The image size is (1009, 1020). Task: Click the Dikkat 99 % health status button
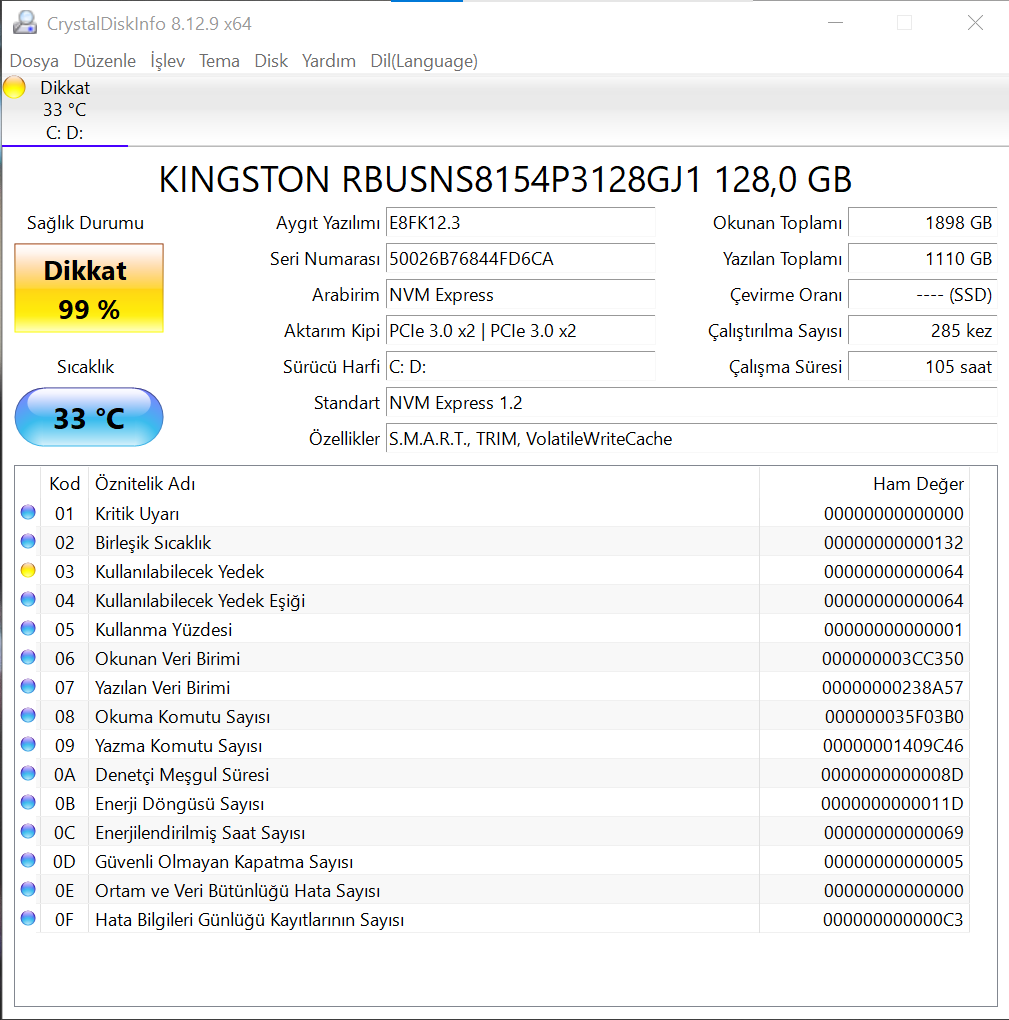pyautogui.click(x=89, y=288)
